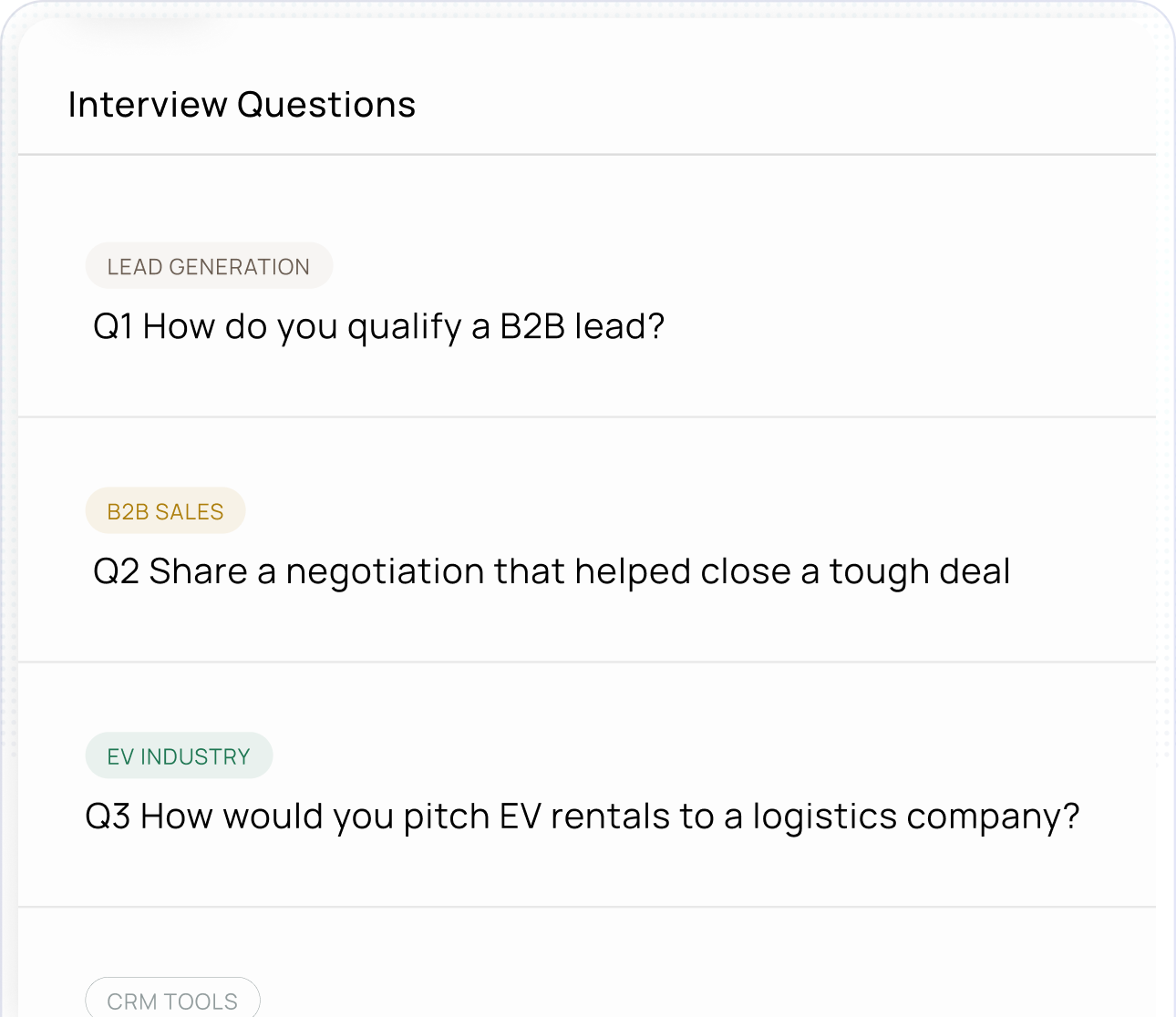The width and height of the screenshot is (1176, 1017).
Task: Click "tough deal" in the second question
Action: [x=919, y=571]
